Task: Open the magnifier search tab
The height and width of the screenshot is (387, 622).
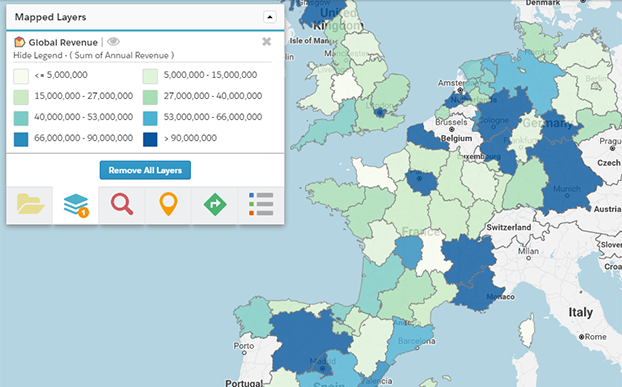Action: [122, 204]
